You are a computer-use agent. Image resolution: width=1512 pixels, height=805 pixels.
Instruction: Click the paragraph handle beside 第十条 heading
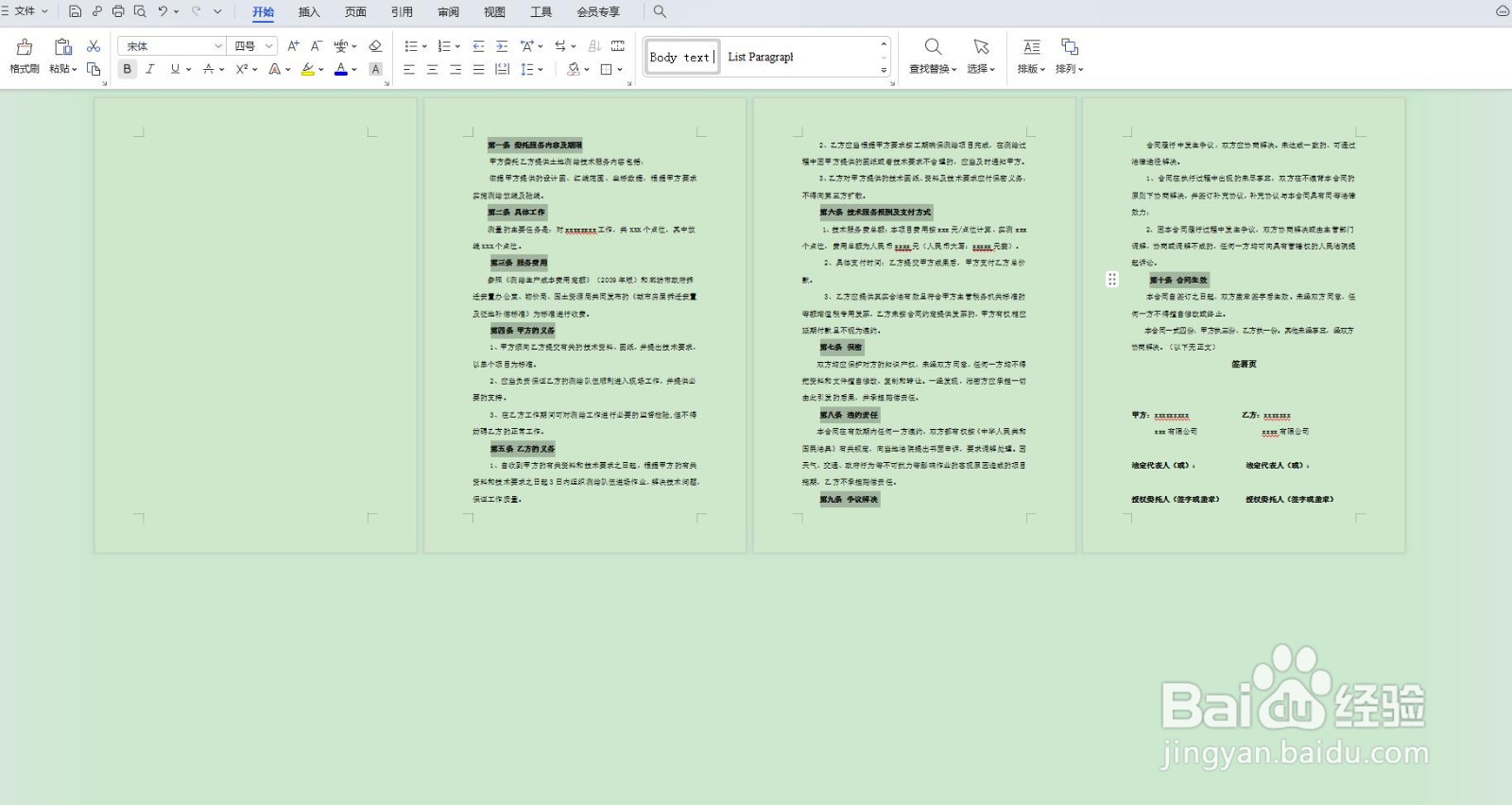pyautogui.click(x=1112, y=279)
